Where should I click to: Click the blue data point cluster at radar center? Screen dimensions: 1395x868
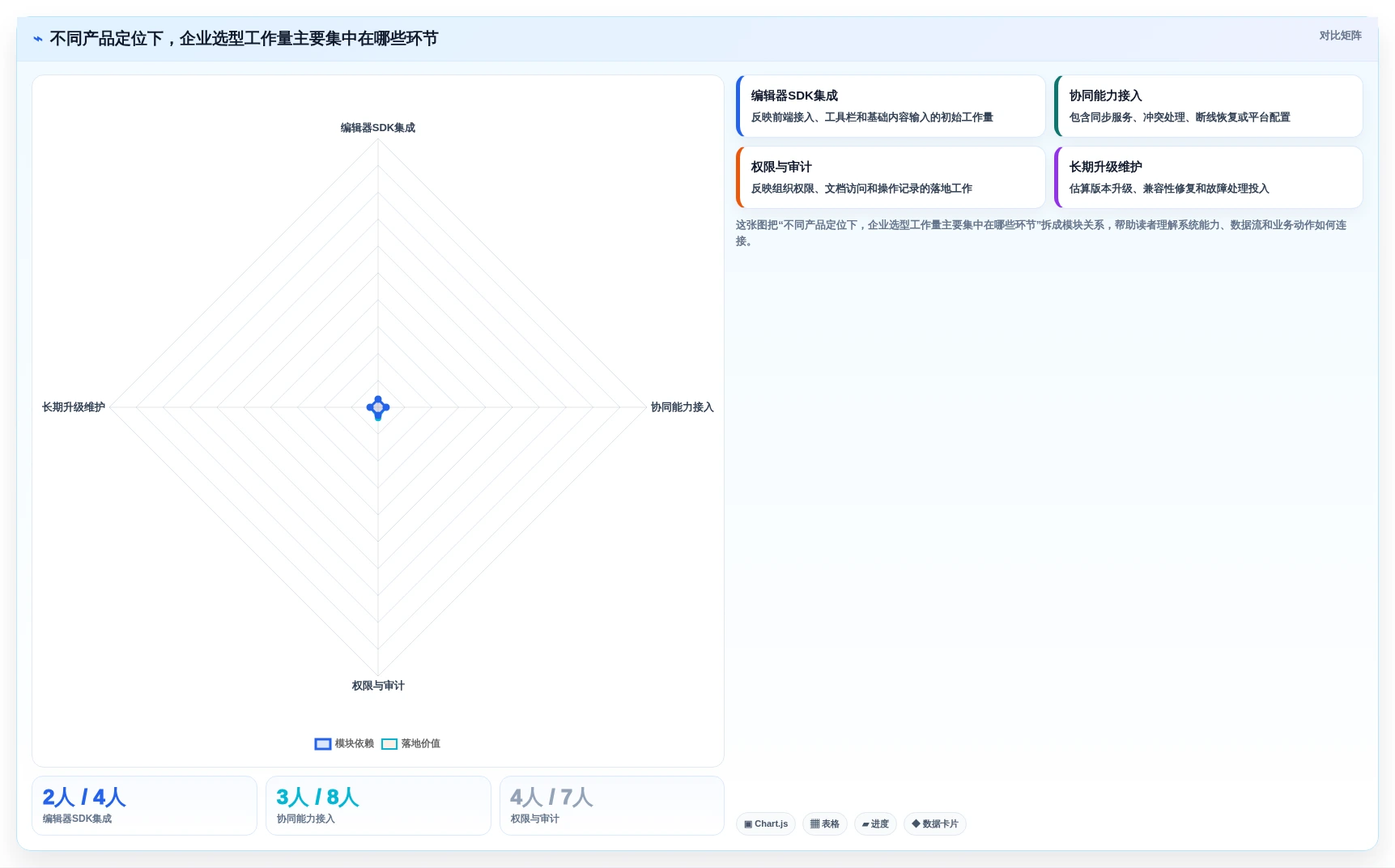point(378,407)
